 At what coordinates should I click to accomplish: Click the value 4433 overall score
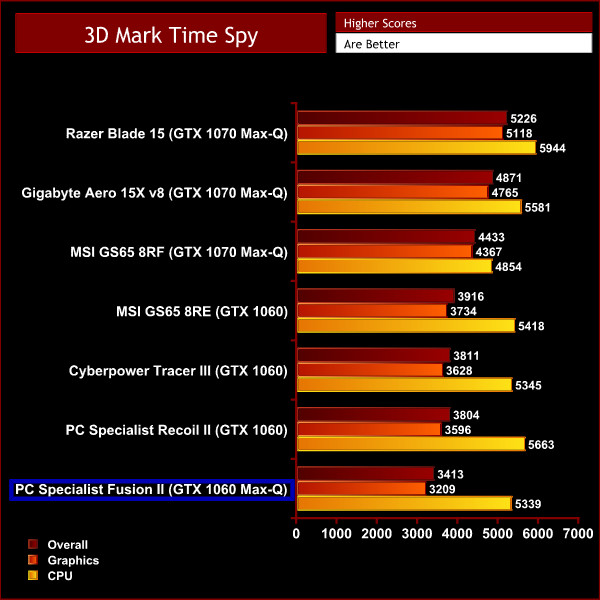click(491, 237)
